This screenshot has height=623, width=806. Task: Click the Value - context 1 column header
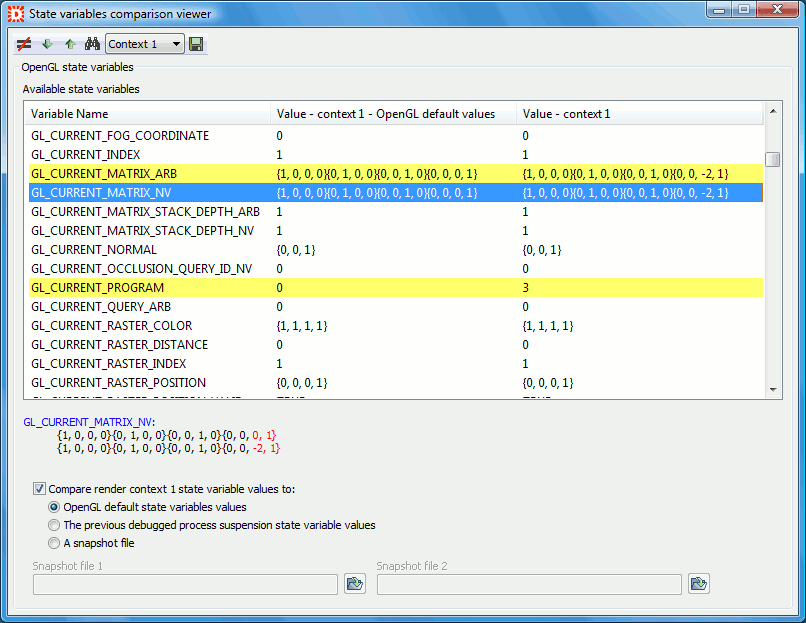coord(640,114)
